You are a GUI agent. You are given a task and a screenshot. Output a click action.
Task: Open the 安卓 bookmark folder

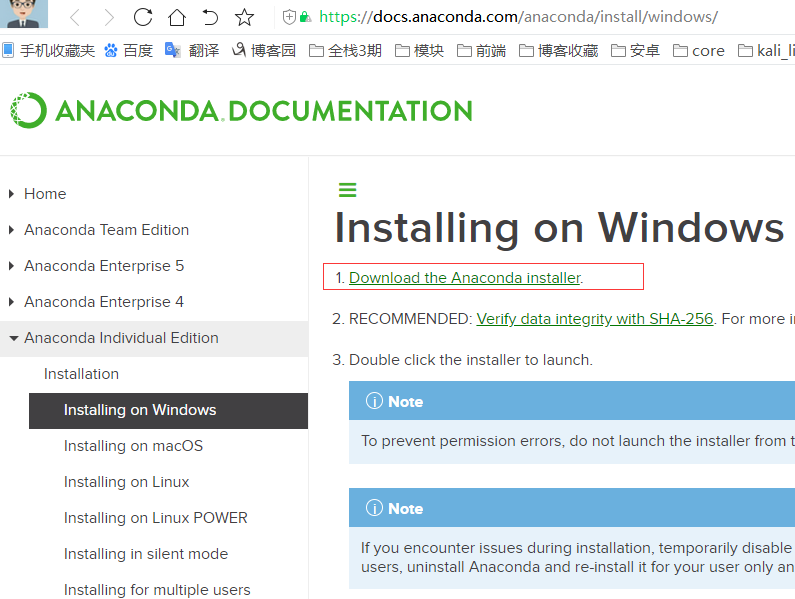[635, 51]
